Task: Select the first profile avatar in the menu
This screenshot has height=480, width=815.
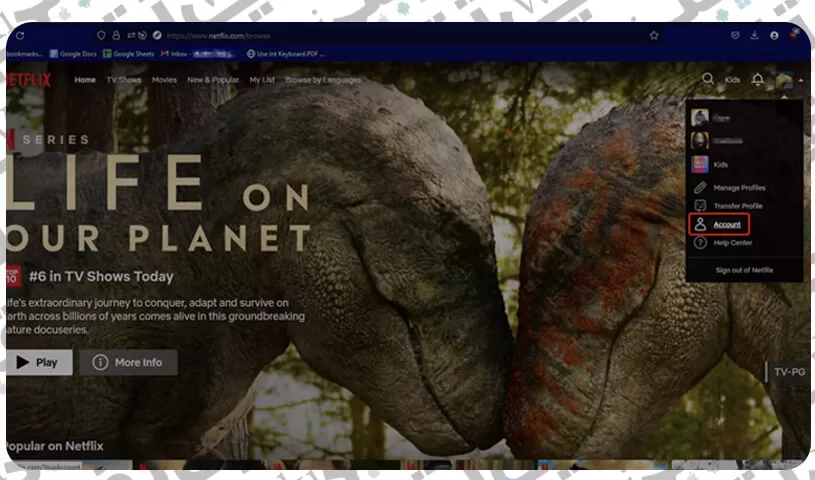Action: pos(700,118)
